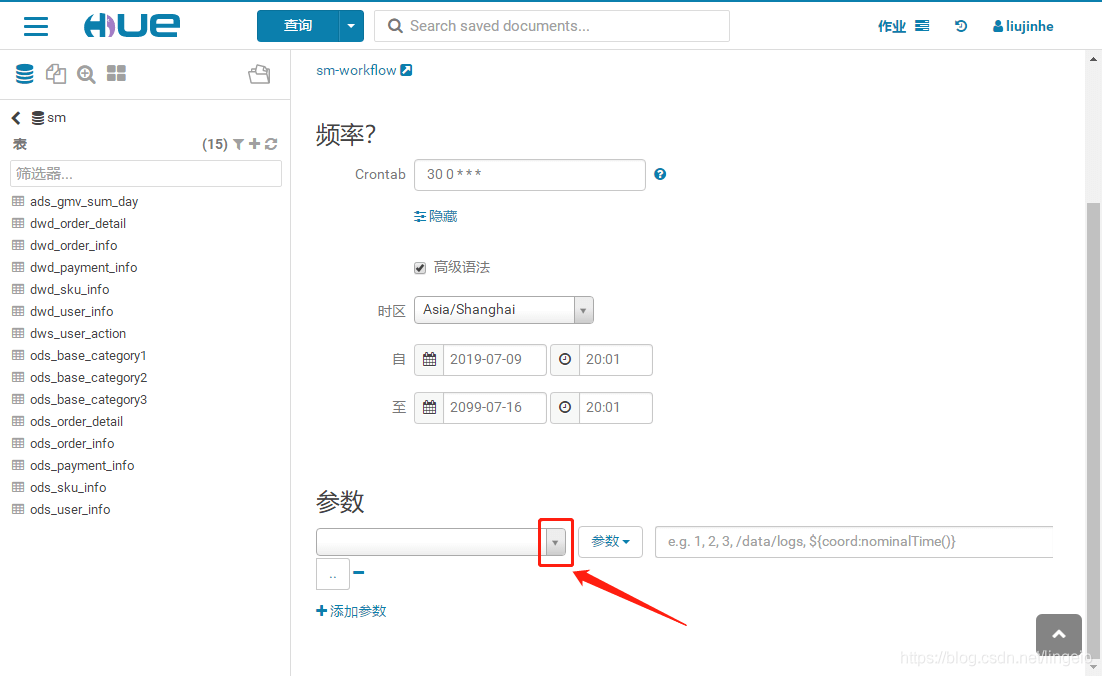Open the apps grid icon
This screenshot has height=676, width=1102.
(116, 73)
